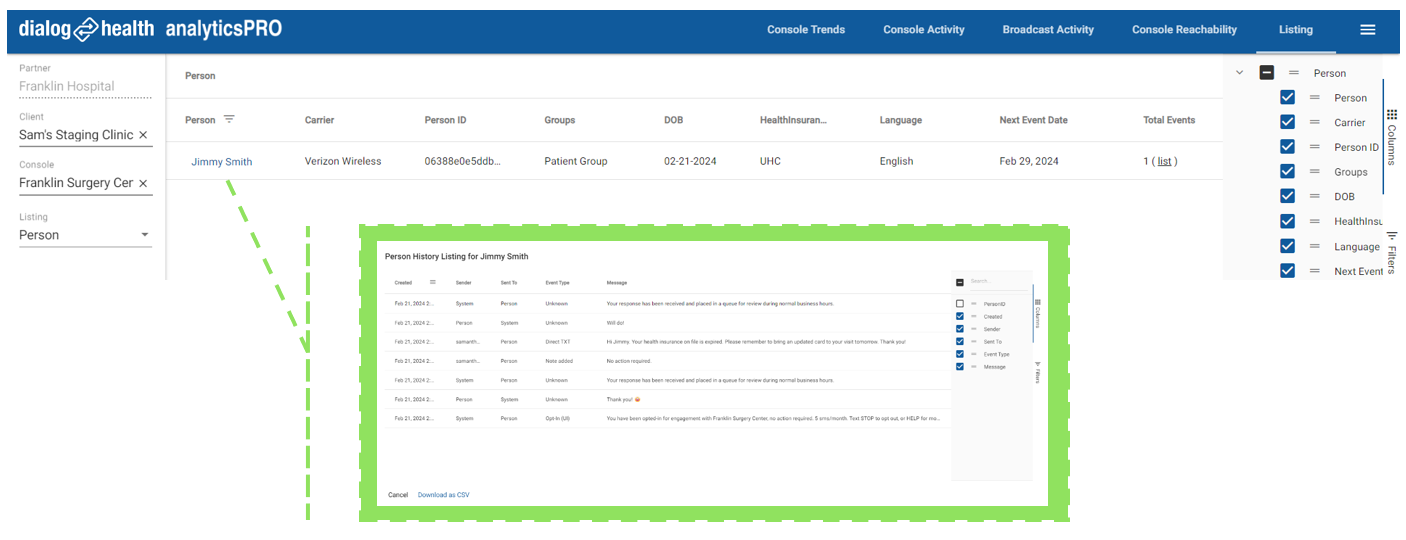The height and width of the screenshot is (540, 1406).
Task: Sort by the Total Events column header
Action: pyautogui.click(x=1169, y=120)
